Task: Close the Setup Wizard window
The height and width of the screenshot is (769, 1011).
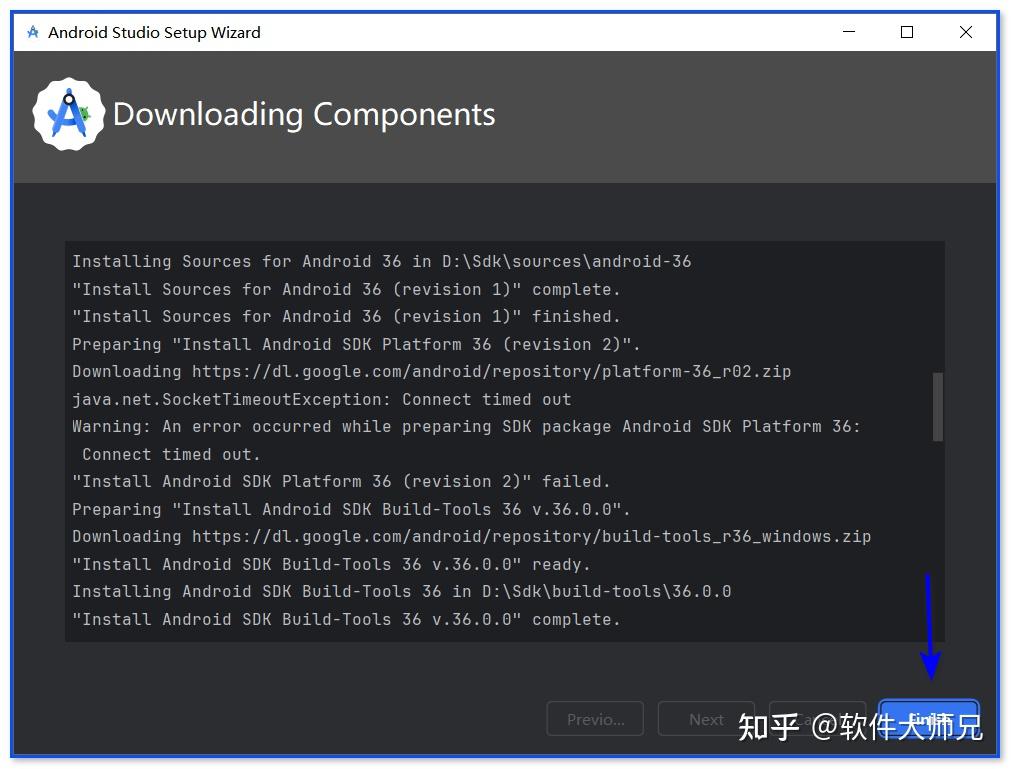Action: (965, 32)
